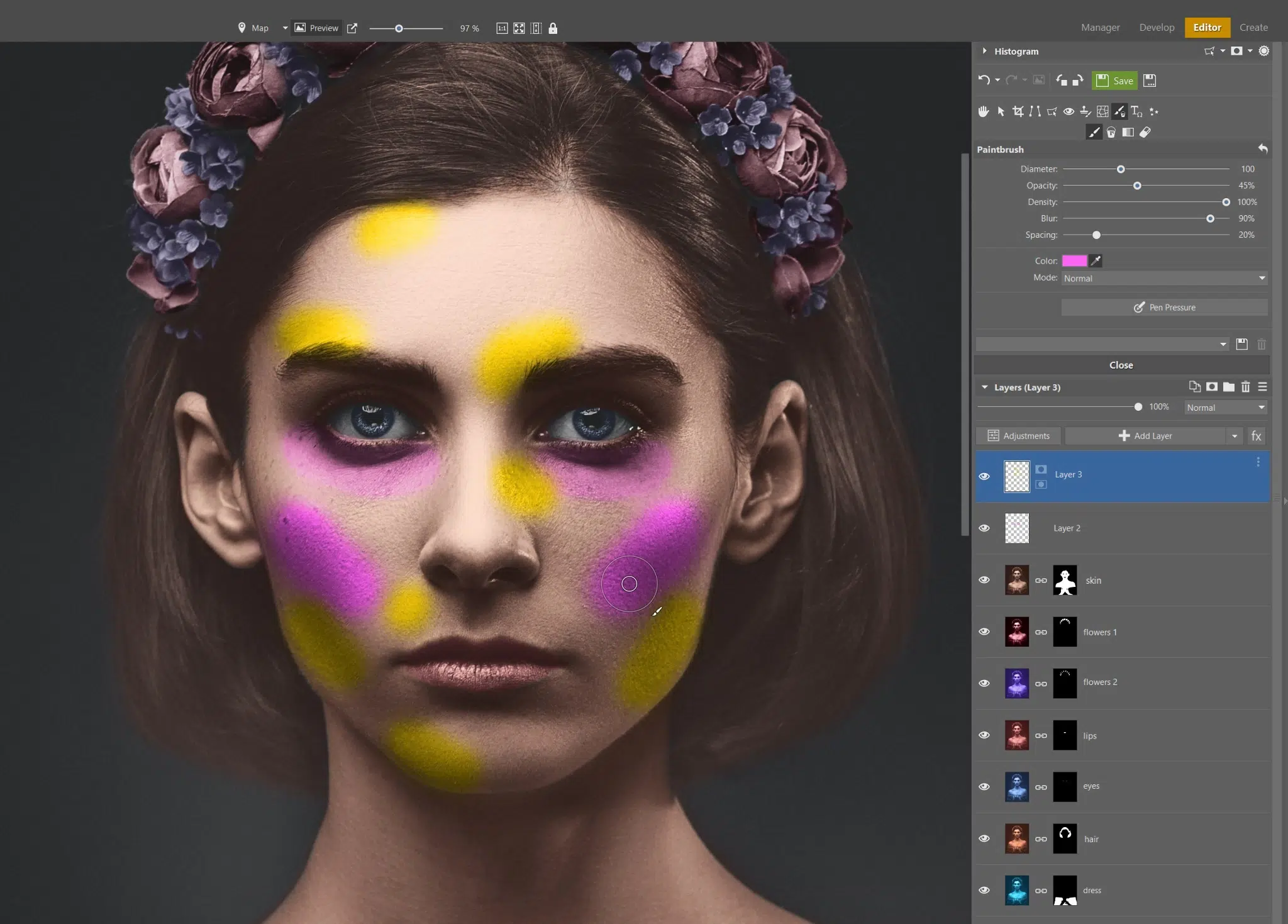Collapse the Layers panel header
This screenshot has height=924, width=1288.
(984, 387)
